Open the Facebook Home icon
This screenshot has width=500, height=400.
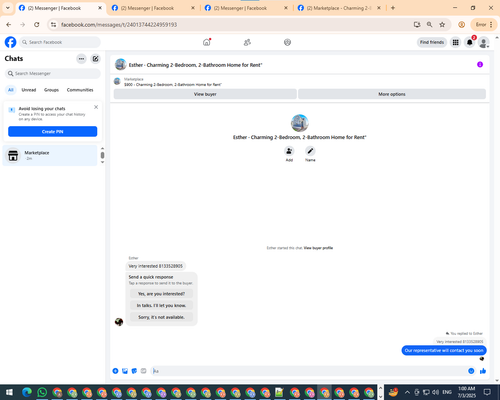pyautogui.click(x=207, y=42)
